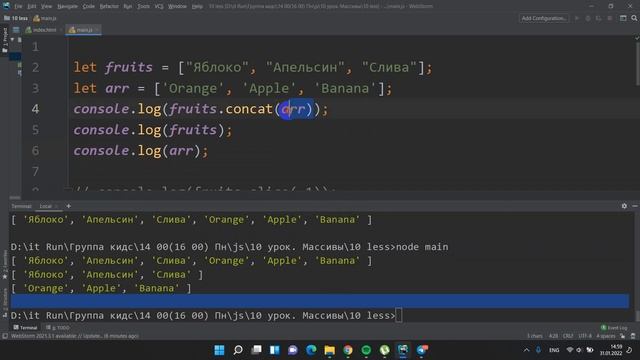
Task: Click the UTF-8 encoding indicator
Action: pyautogui.click(x=584, y=336)
